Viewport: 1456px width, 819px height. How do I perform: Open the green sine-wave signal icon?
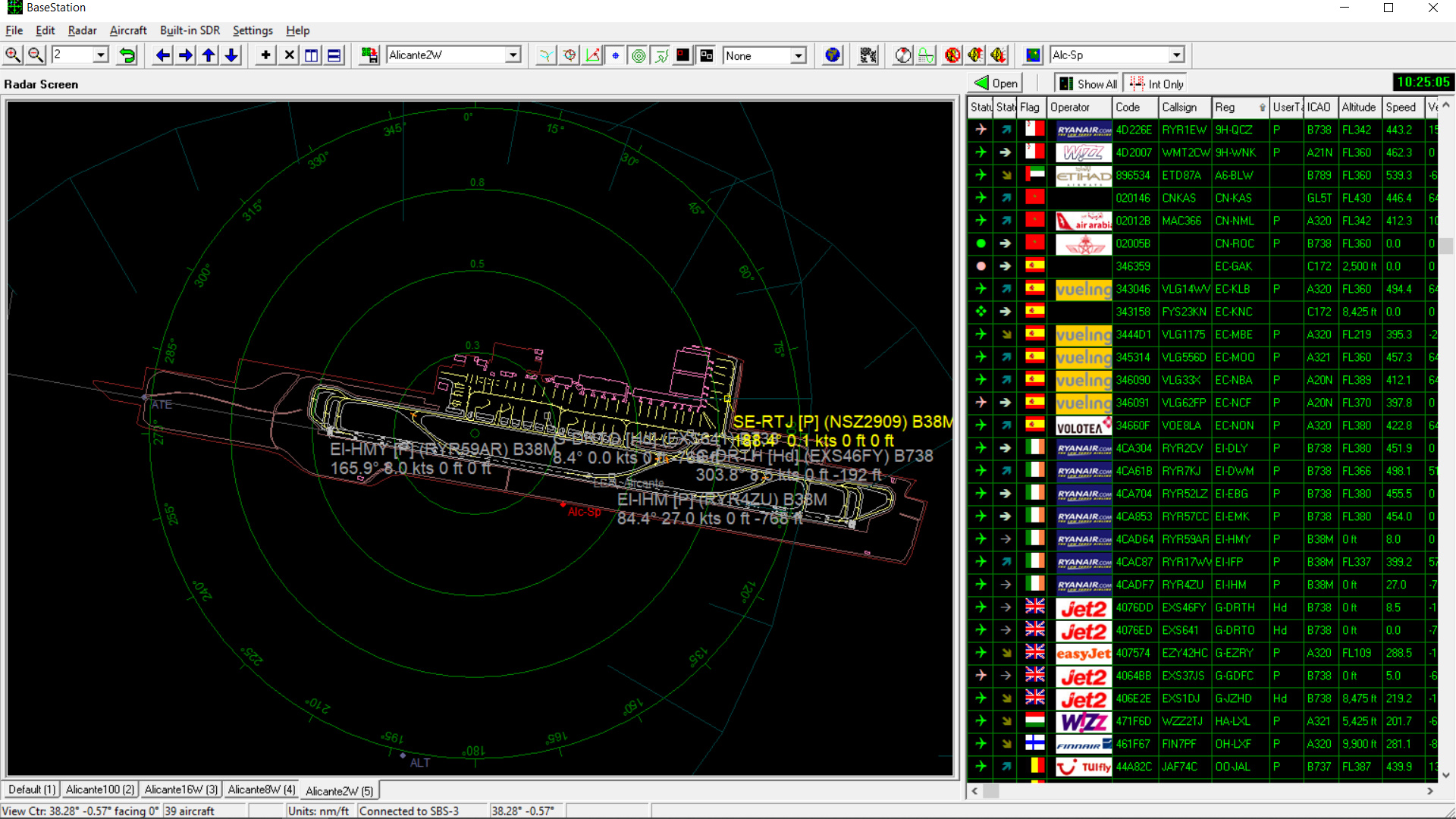pos(926,55)
